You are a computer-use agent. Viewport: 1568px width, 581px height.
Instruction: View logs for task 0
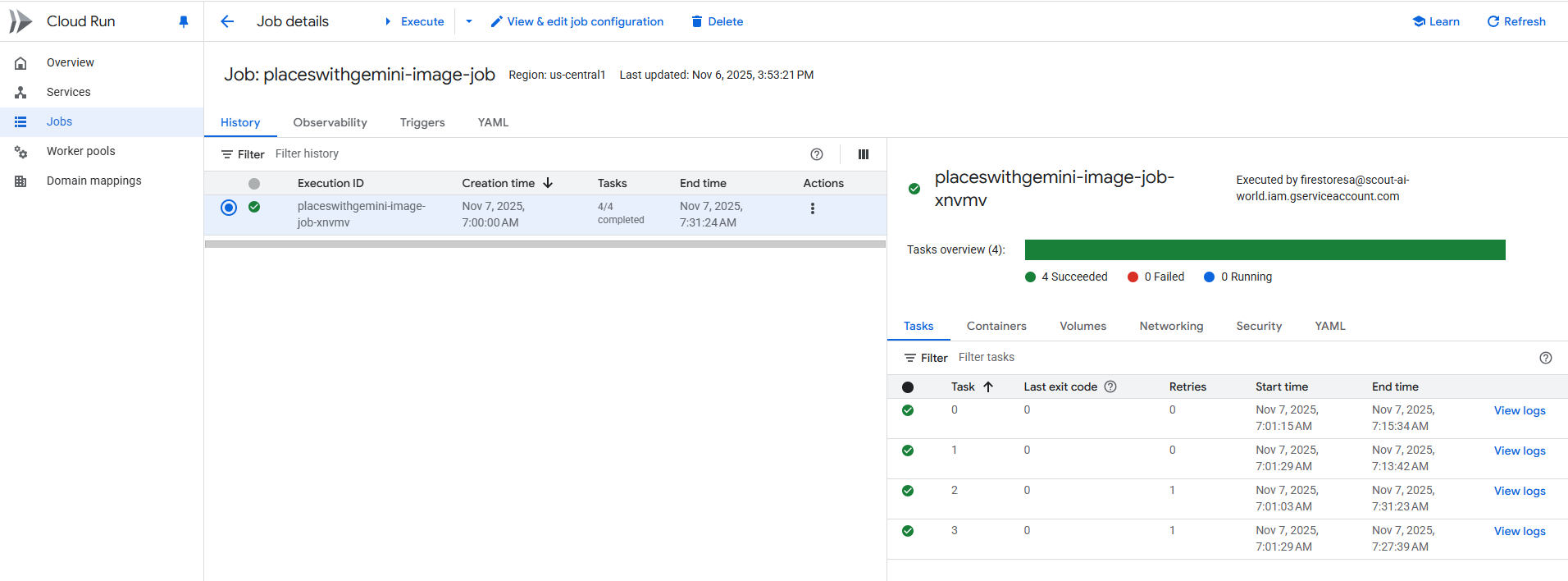(1519, 410)
